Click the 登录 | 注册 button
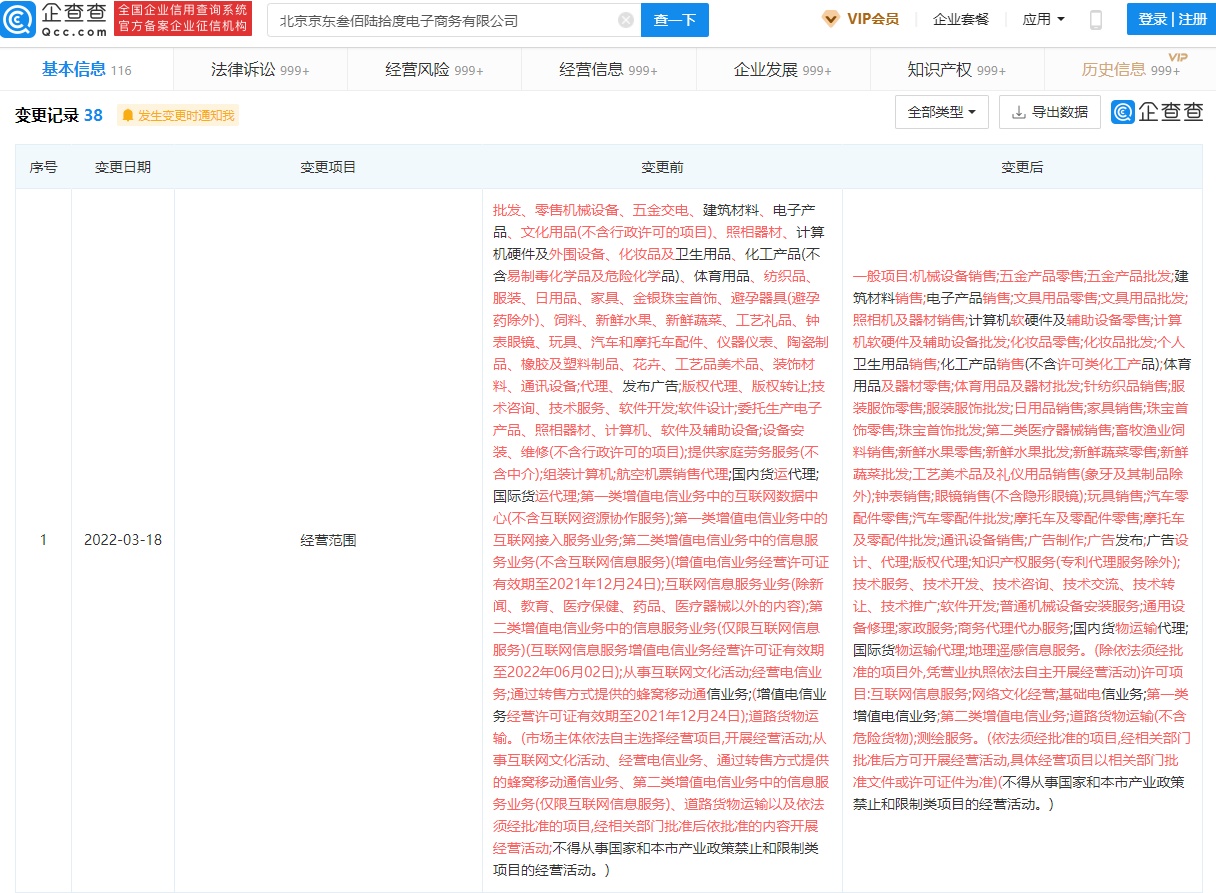Viewport: 1216px width, 893px height. pos(1171,19)
